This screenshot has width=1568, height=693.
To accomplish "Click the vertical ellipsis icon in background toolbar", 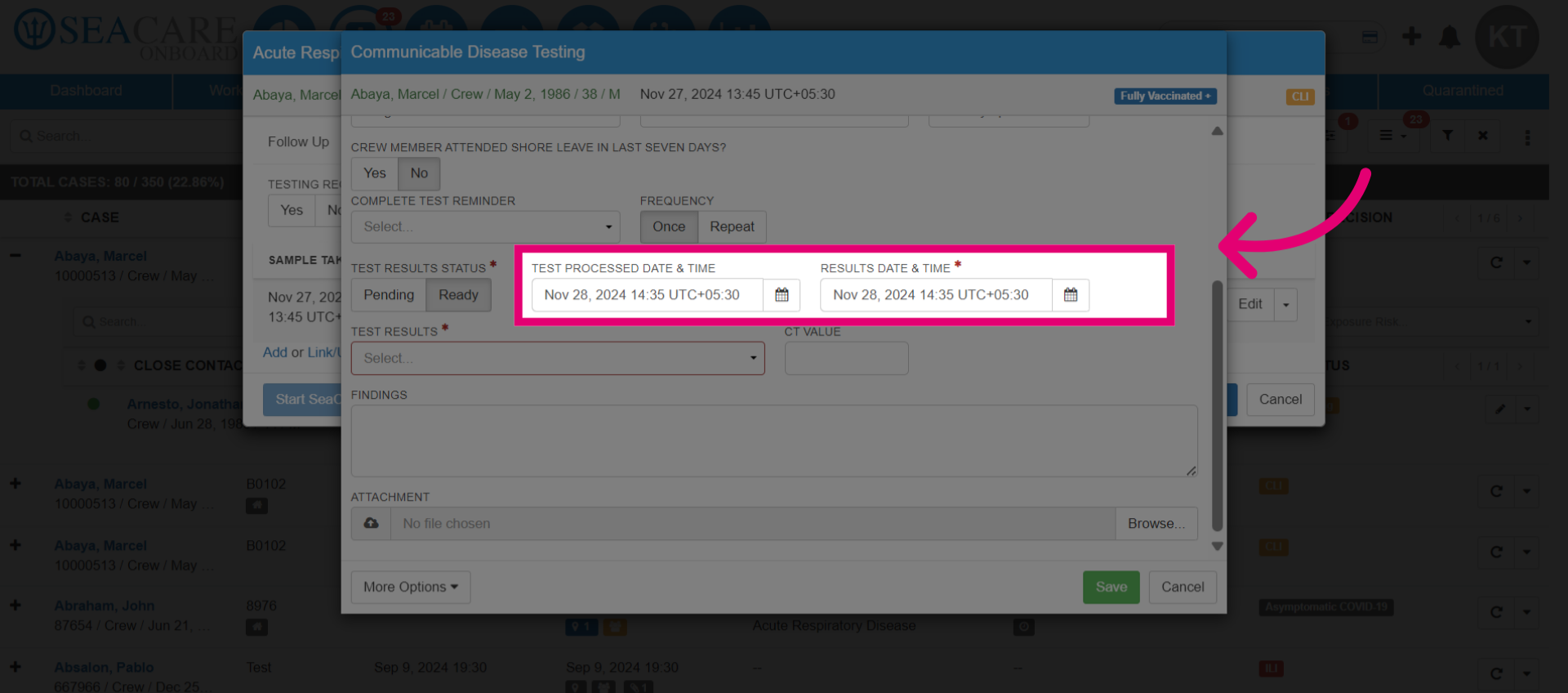I will tap(1527, 136).
